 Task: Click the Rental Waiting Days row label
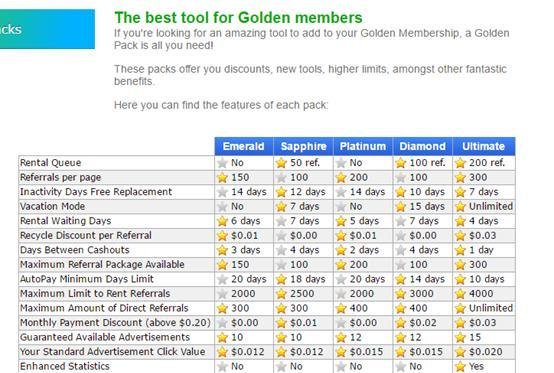(x=66, y=221)
